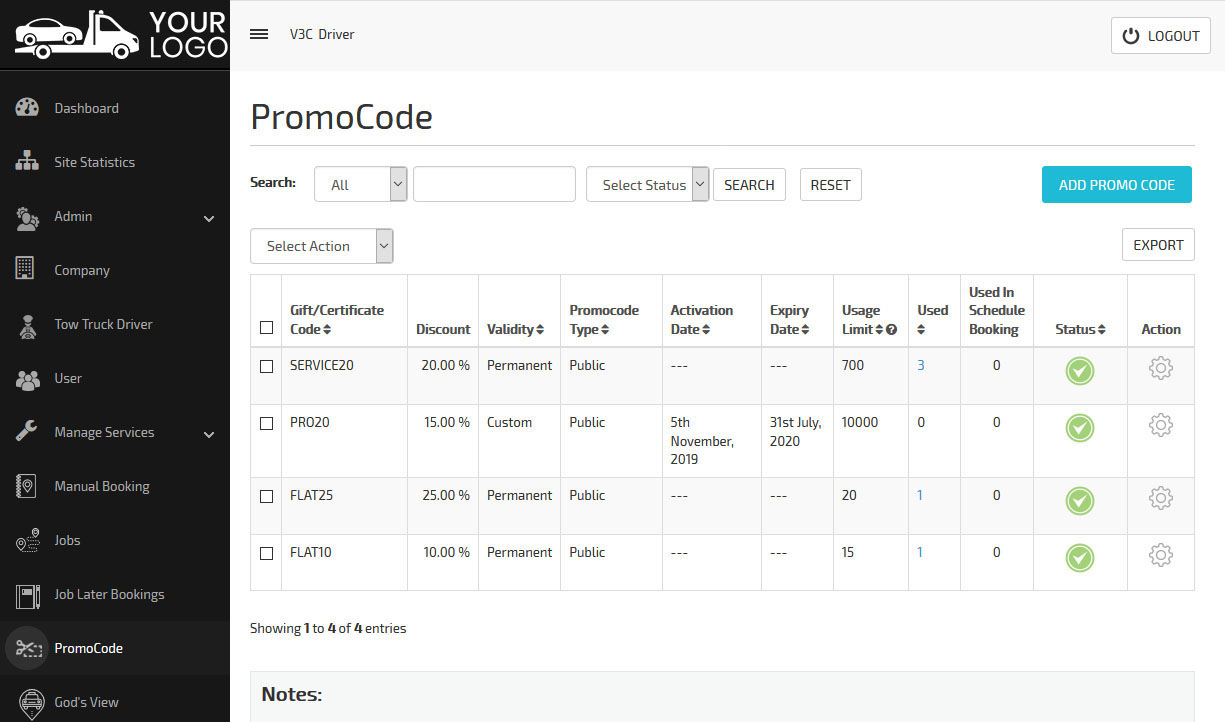This screenshot has width=1225, height=722.
Task: Tick the checkbox for FLAT10 row
Action: coord(266,553)
